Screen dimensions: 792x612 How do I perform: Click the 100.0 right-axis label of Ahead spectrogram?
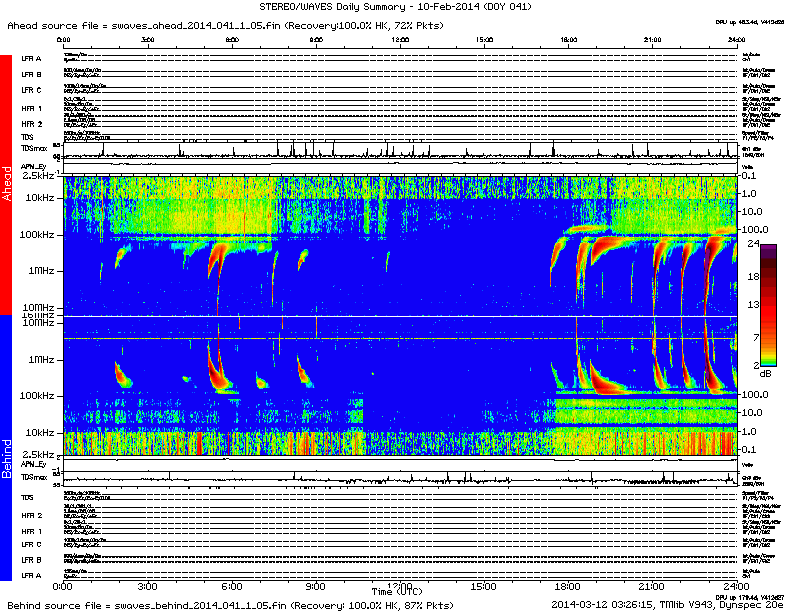tap(755, 230)
